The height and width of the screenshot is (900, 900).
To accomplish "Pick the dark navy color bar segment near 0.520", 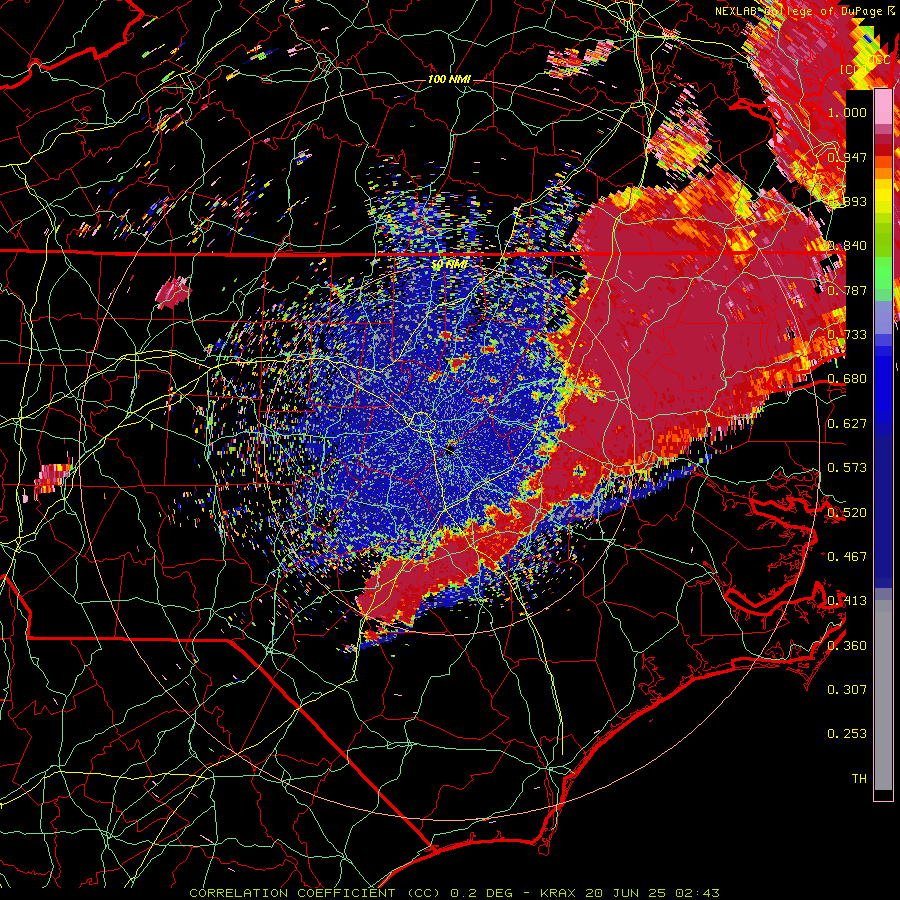I will [x=883, y=511].
